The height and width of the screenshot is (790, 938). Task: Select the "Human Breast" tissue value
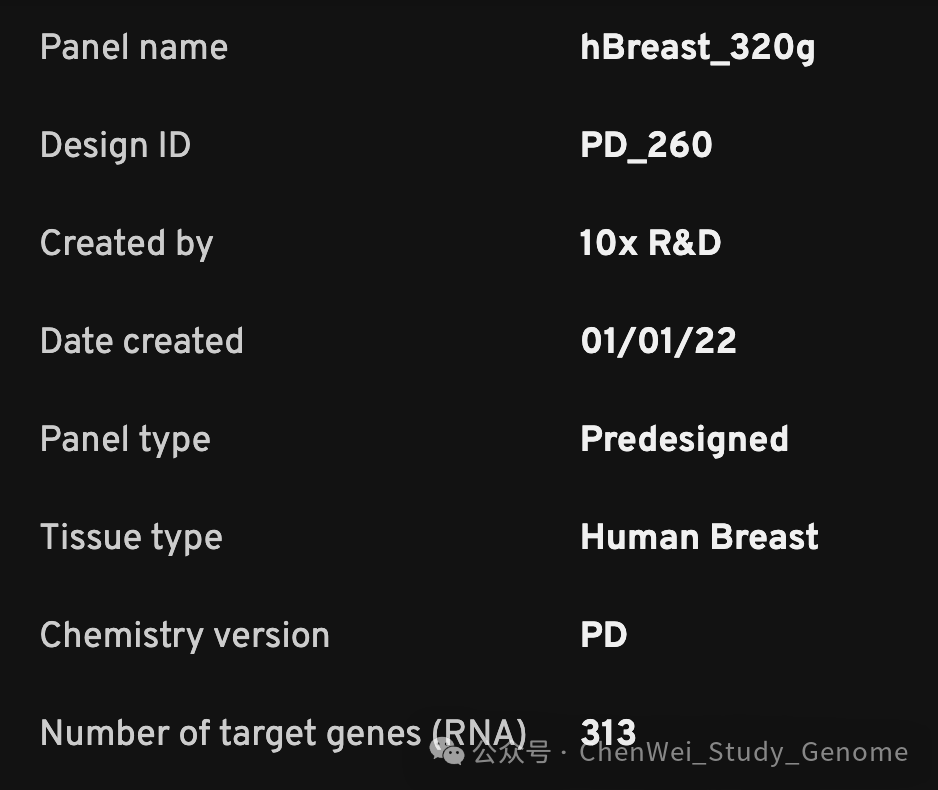pos(699,537)
